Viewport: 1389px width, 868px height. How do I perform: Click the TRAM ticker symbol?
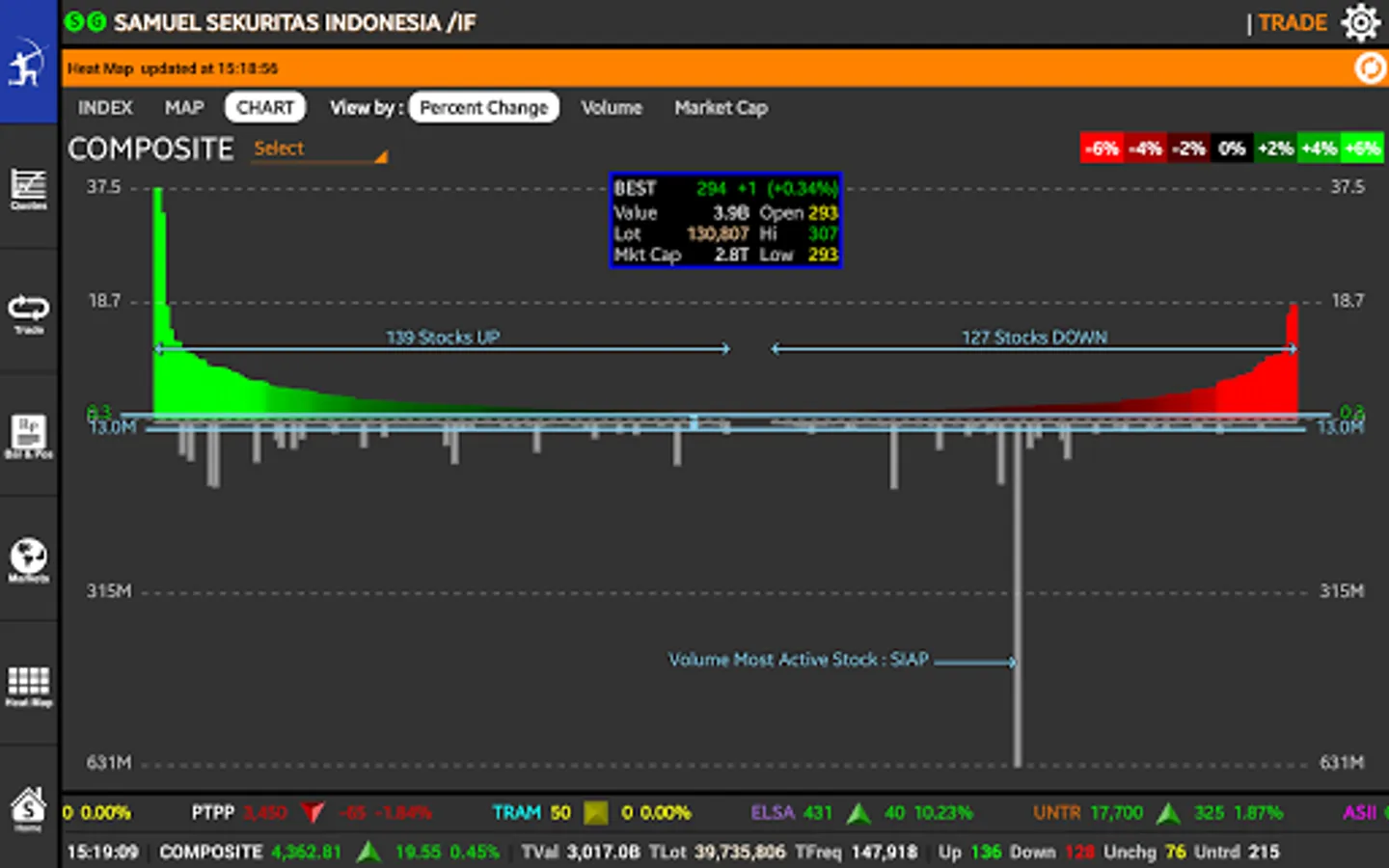[516, 813]
